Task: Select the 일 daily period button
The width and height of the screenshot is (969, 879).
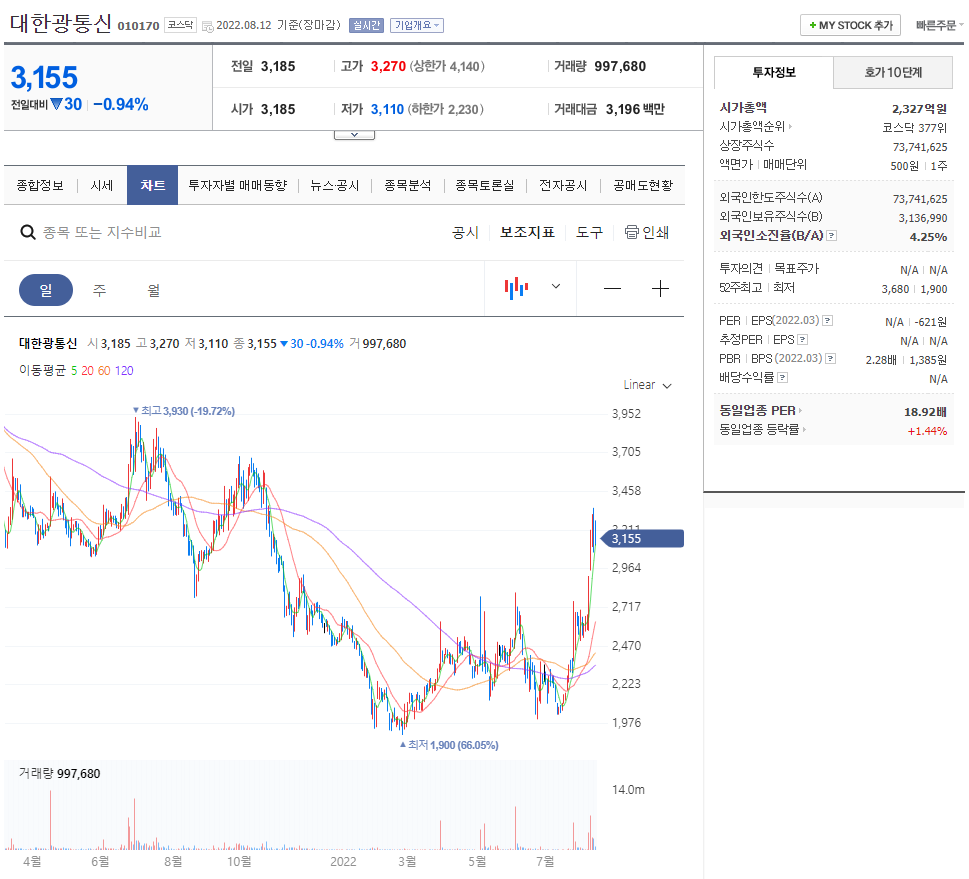Action: (x=46, y=290)
